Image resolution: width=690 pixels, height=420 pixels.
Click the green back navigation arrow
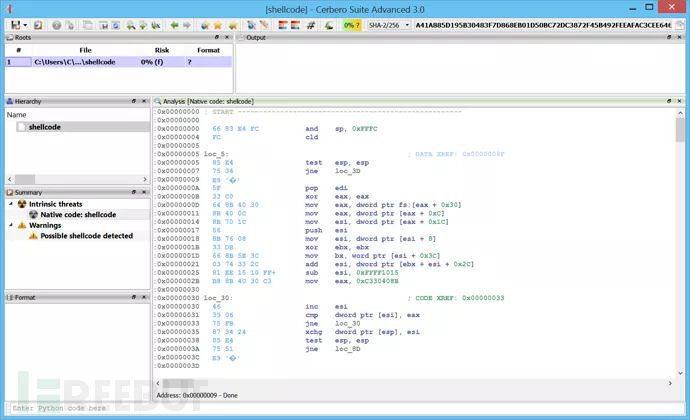tap(176, 24)
